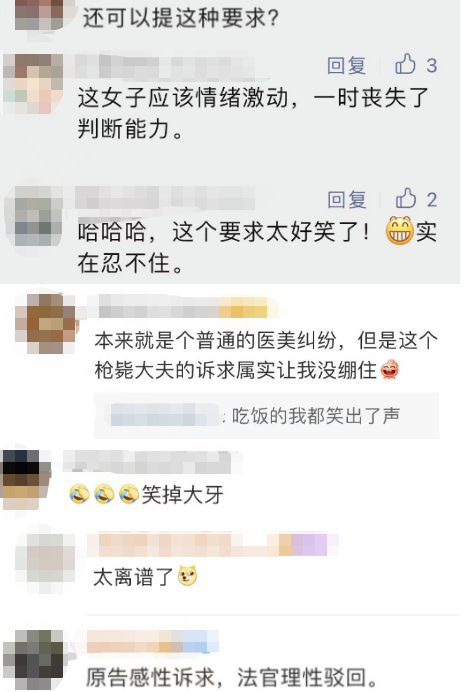The width and height of the screenshot is (464, 692).
Task: Click the grinning emoji in 哈哈哈 comment
Action: click(x=399, y=231)
